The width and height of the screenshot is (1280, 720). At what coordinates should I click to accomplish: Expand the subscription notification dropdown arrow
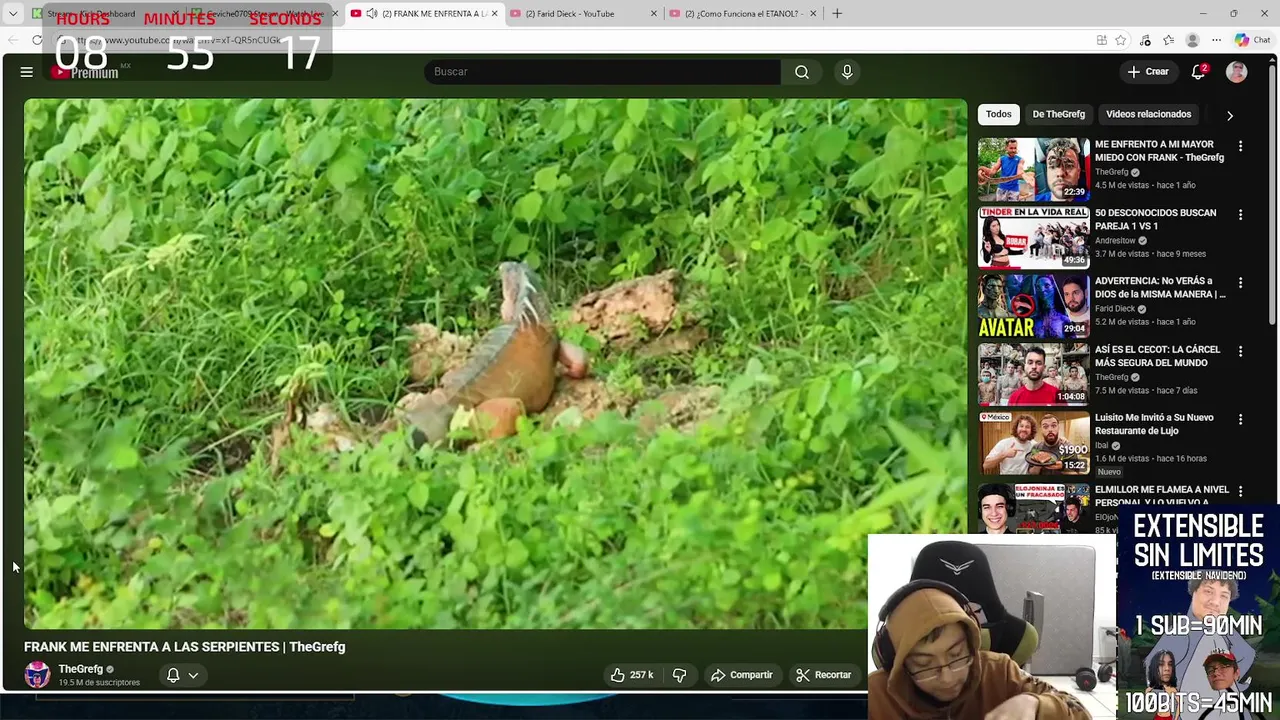tap(193, 675)
